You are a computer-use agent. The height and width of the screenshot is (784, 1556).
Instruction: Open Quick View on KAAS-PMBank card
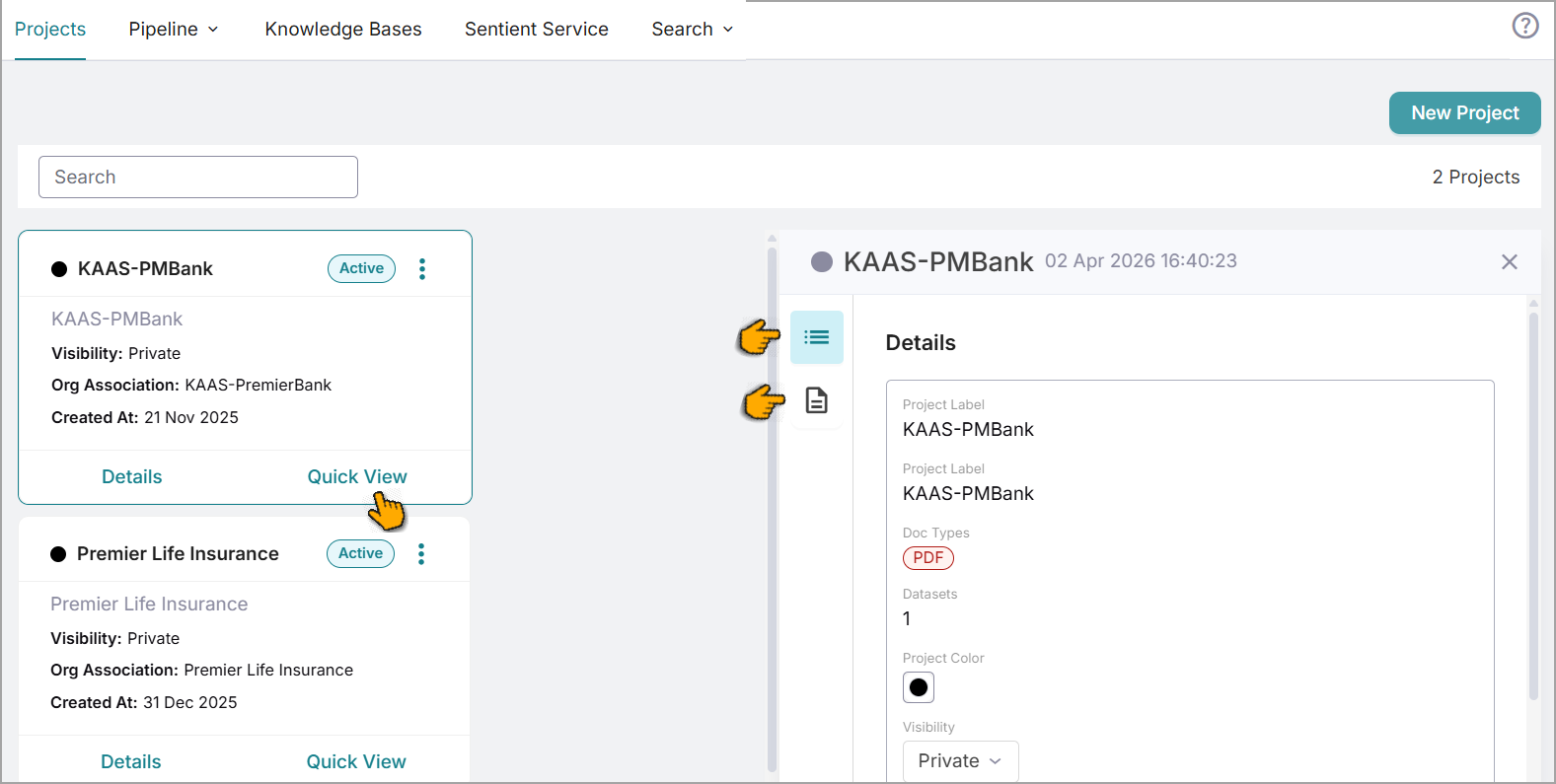pos(357,477)
